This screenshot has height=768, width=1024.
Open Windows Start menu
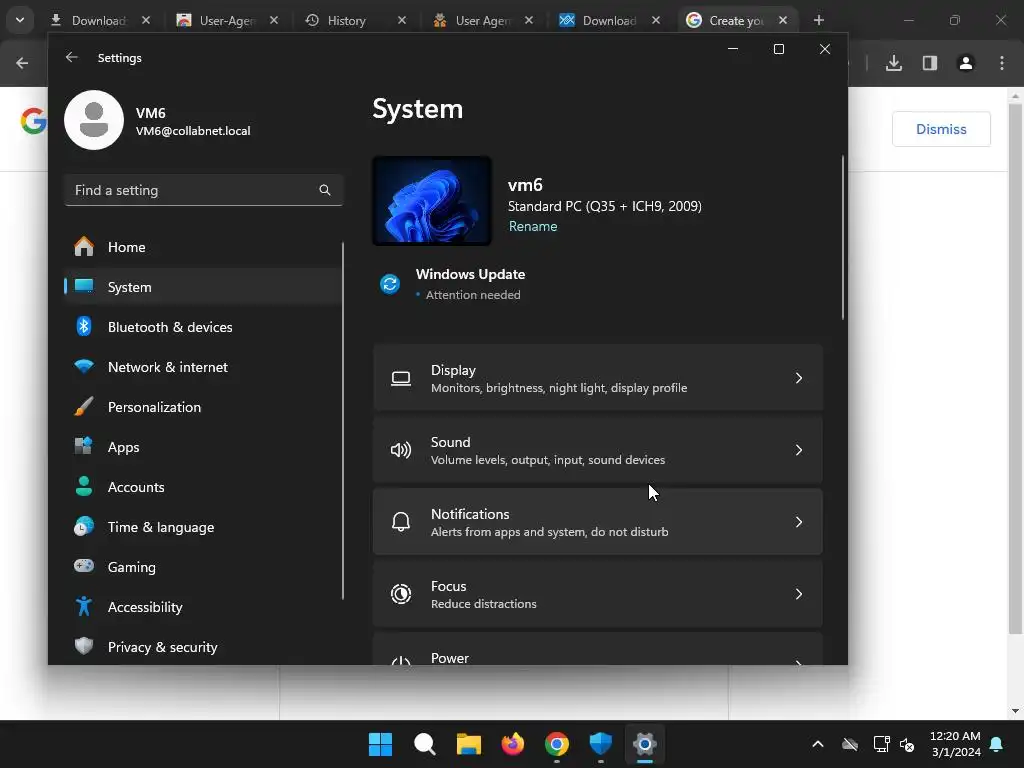(x=380, y=744)
